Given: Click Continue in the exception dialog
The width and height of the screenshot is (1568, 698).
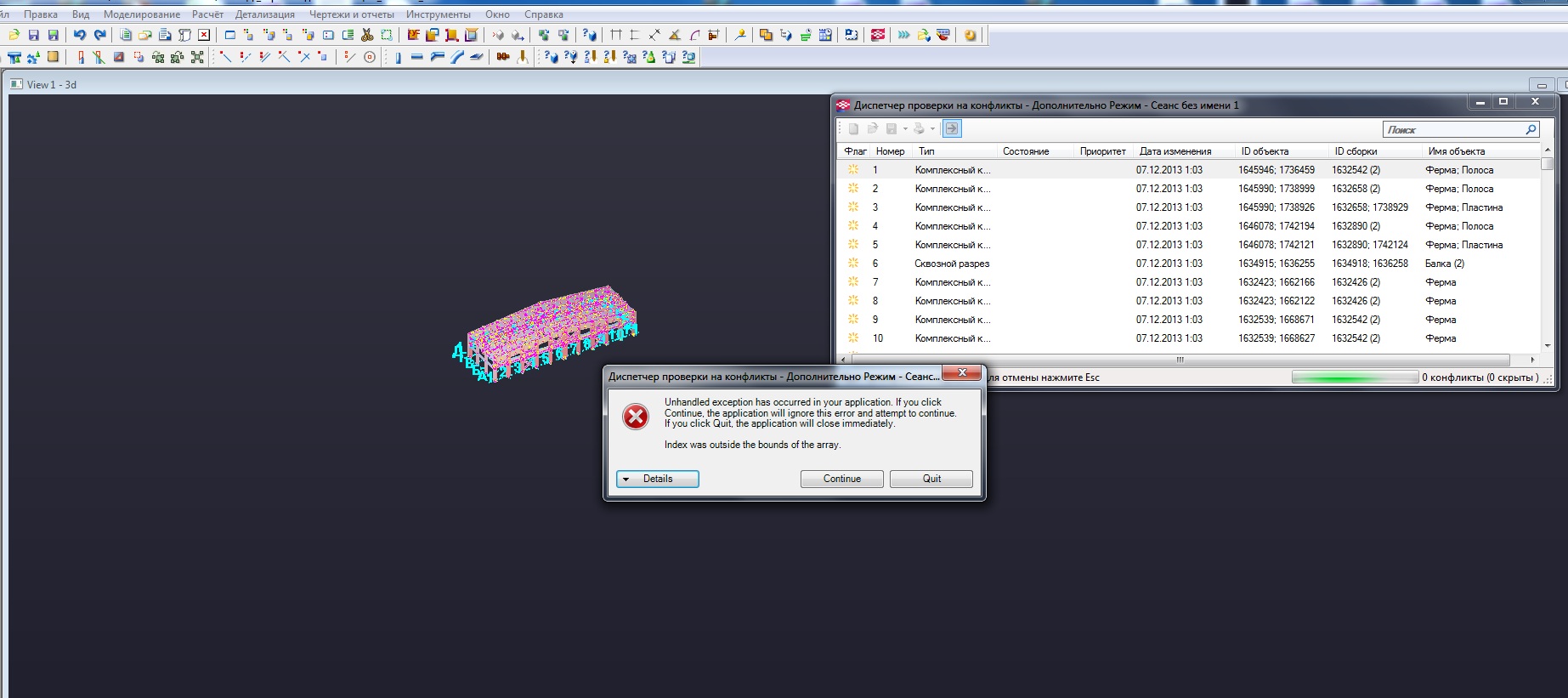Looking at the screenshot, I should (x=841, y=479).
